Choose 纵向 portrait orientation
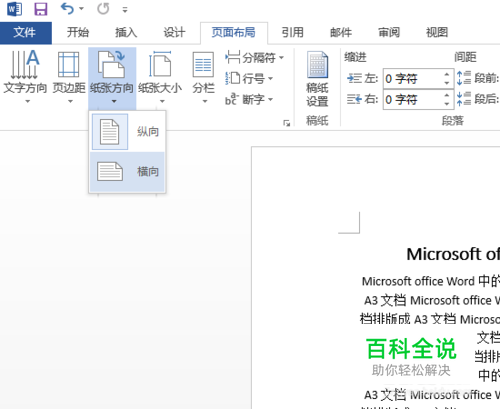500x409 pixels. point(127,132)
